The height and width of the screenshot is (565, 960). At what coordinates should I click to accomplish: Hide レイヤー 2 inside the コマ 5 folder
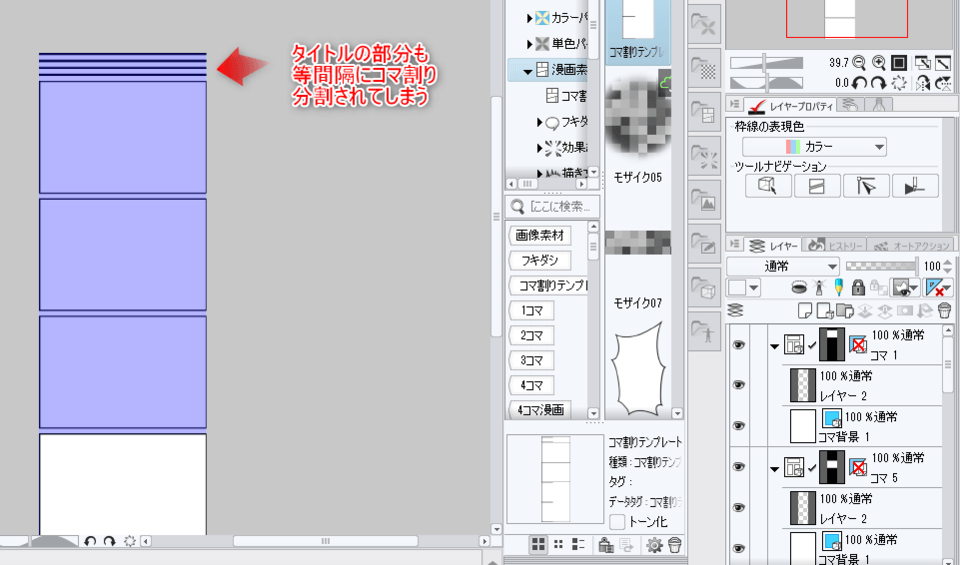(x=739, y=507)
